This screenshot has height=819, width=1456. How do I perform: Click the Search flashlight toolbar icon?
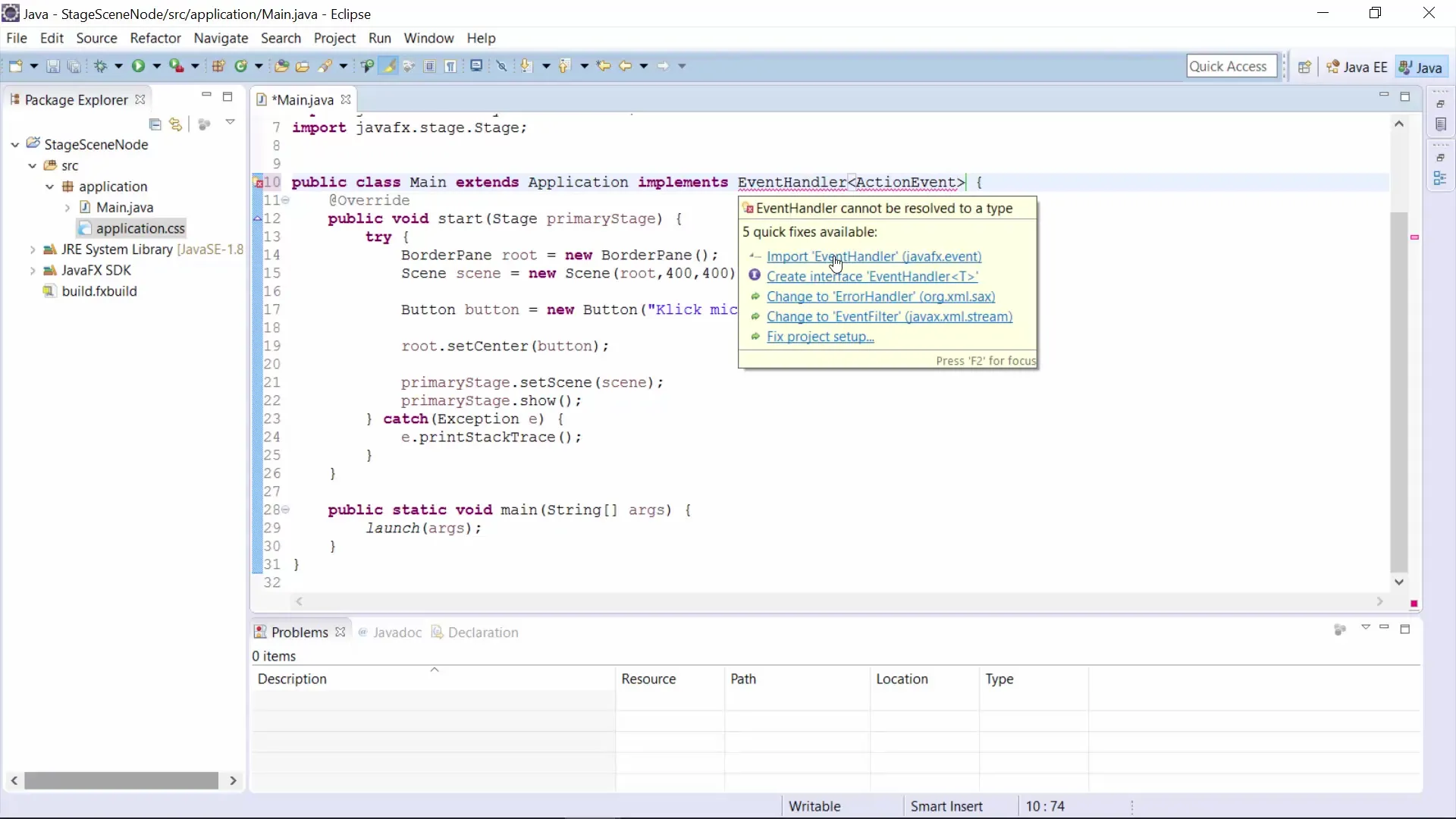pyautogui.click(x=325, y=66)
